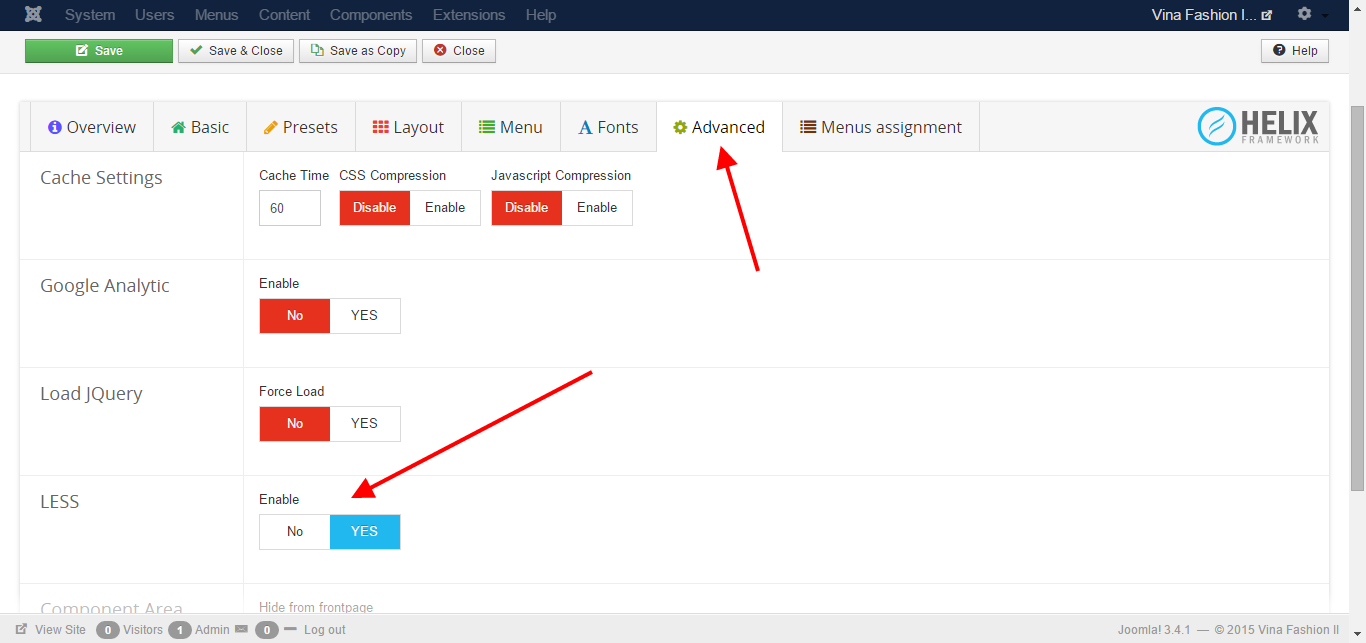Set Force Load jQuery to YES
The width and height of the screenshot is (1366, 643).
point(364,424)
